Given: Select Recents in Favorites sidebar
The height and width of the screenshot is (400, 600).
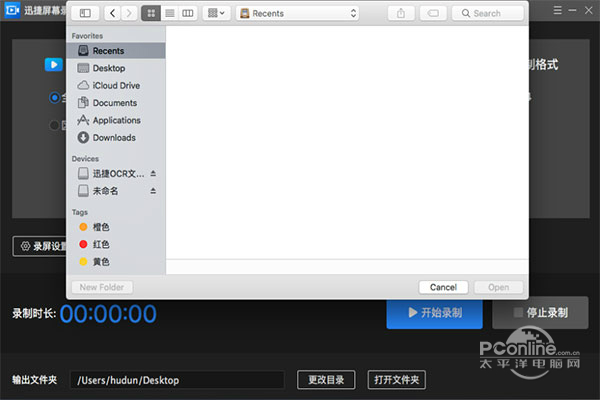Looking at the screenshot, I should (116, 51).
